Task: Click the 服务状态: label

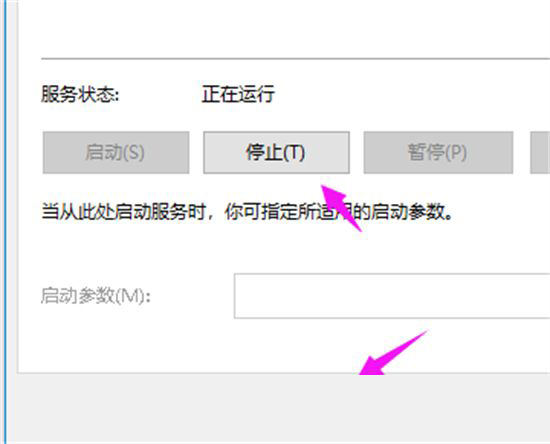Action: click(80, 94)
